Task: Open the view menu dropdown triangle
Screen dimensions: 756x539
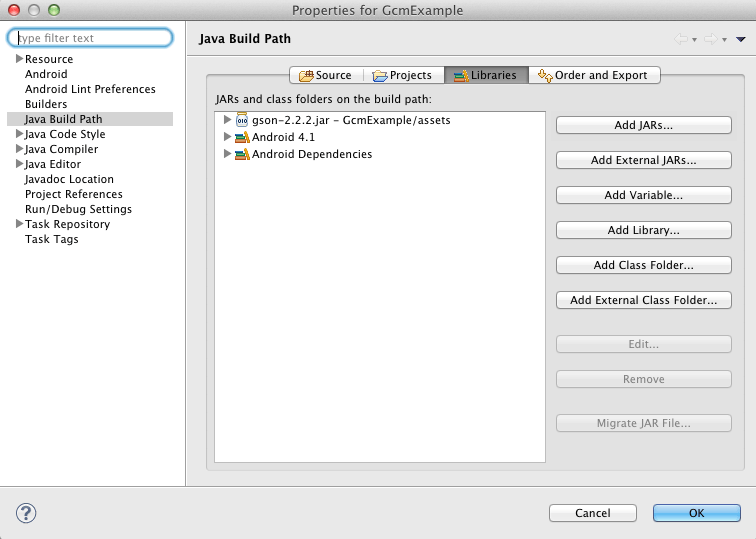Action: click(740, 39)
